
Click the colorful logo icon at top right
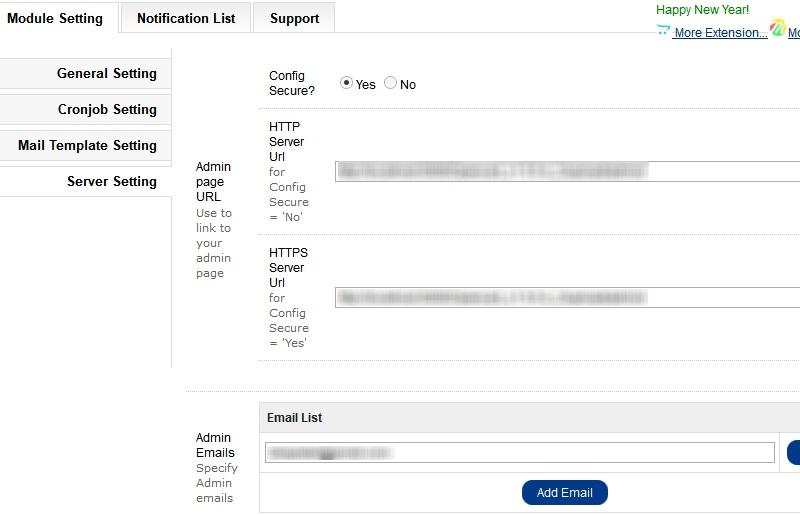pyautogui.click(x=778, y=29)
